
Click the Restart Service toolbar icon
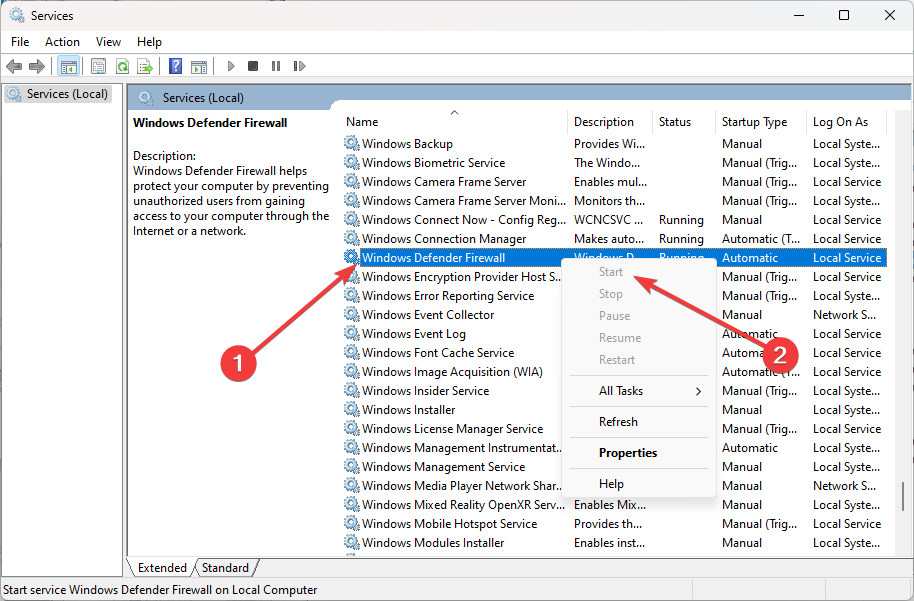[x=299, y=66]
